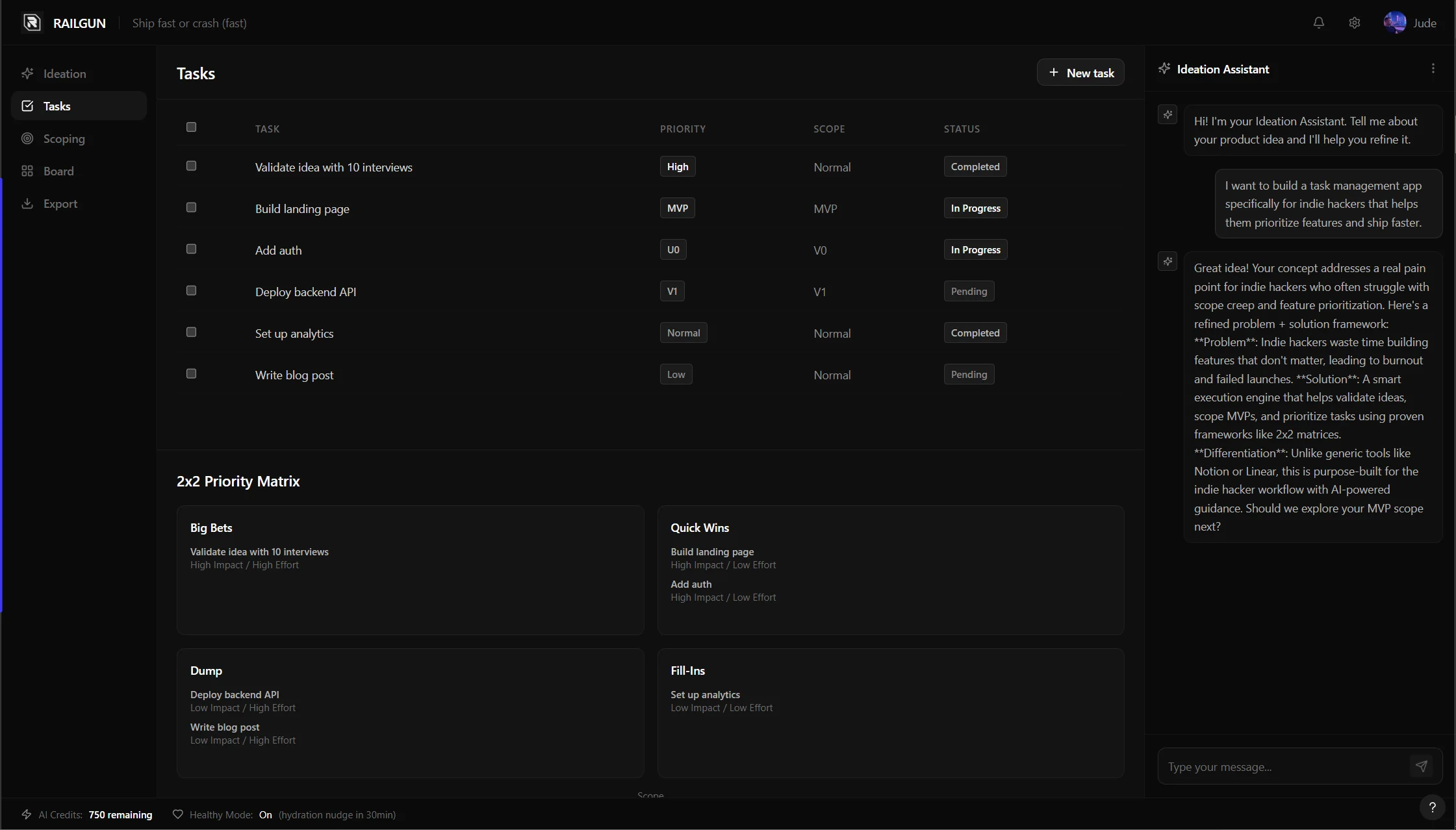Click the AI Credits lightning icon
Image resolution: width=1456 pixels, height=830 pixels.
(27, 814)
